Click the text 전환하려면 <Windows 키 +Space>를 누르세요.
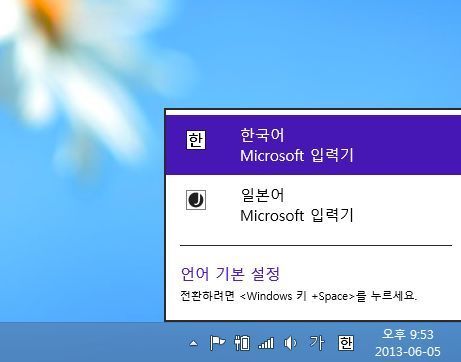 point(298,296)
